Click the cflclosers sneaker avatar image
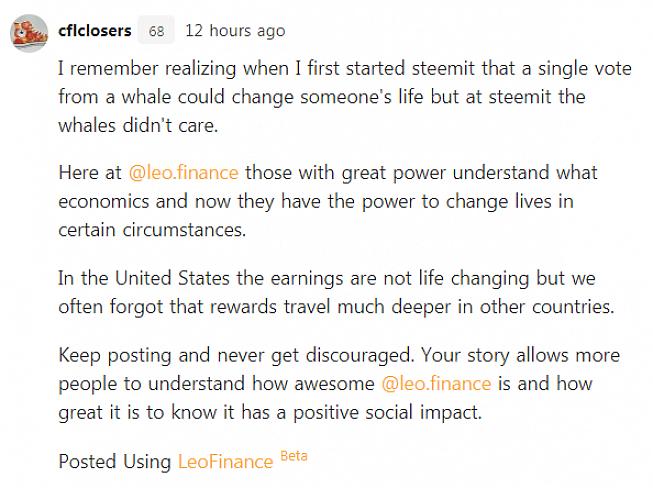 (29, 32)
